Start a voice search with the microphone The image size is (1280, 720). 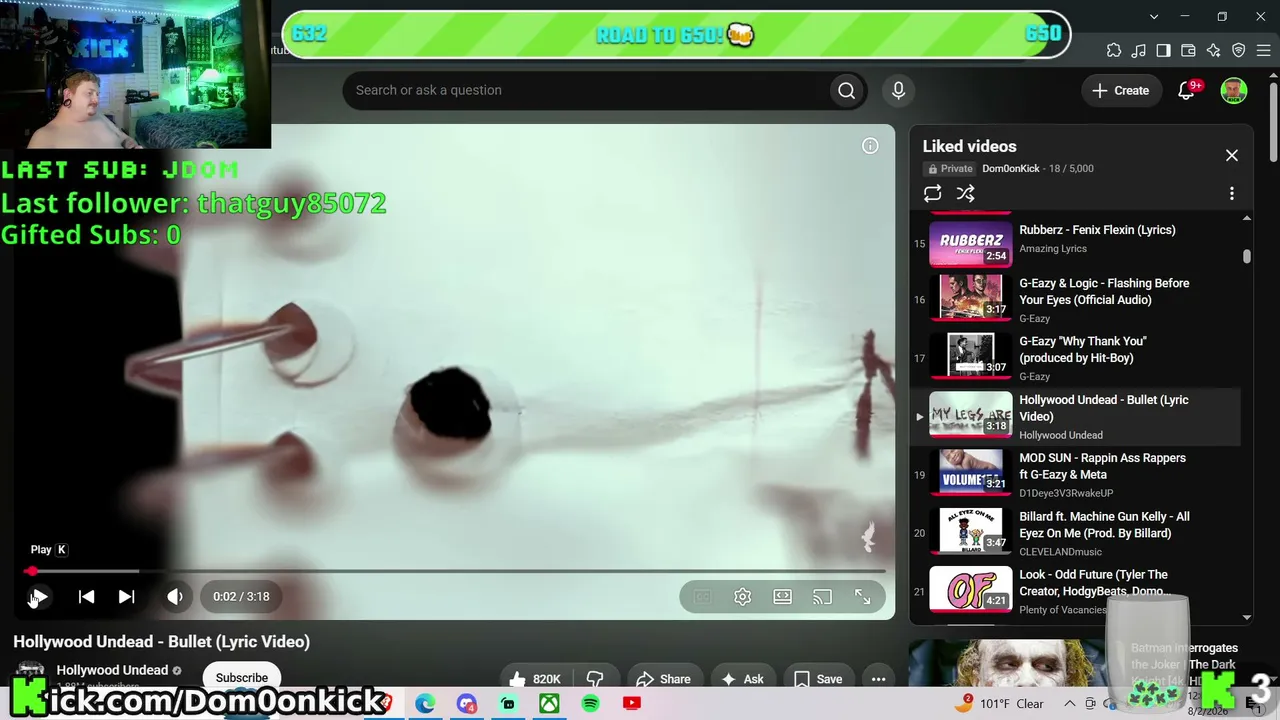tap(898, 90)
